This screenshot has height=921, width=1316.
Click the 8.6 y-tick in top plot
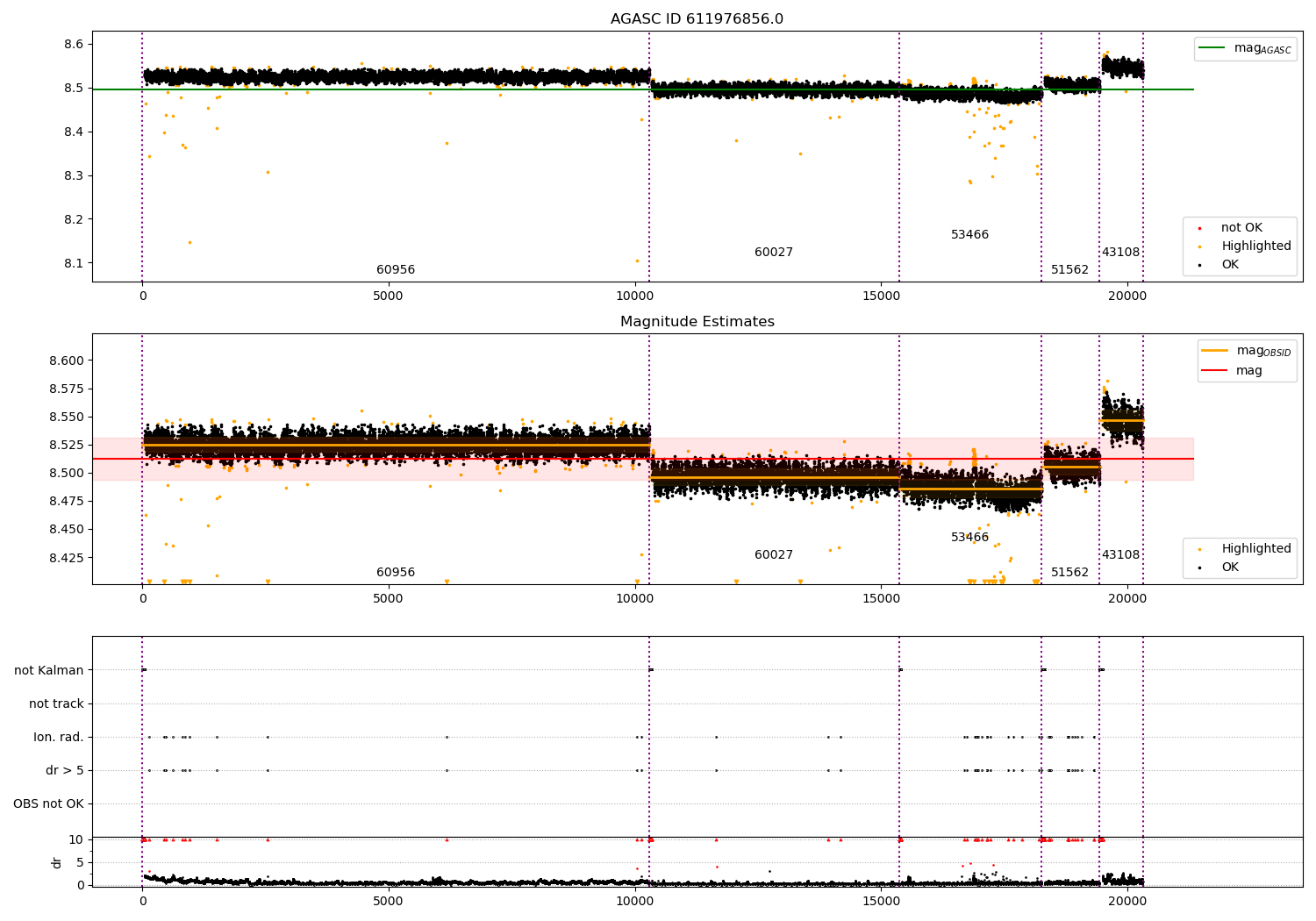pos(75,44)
